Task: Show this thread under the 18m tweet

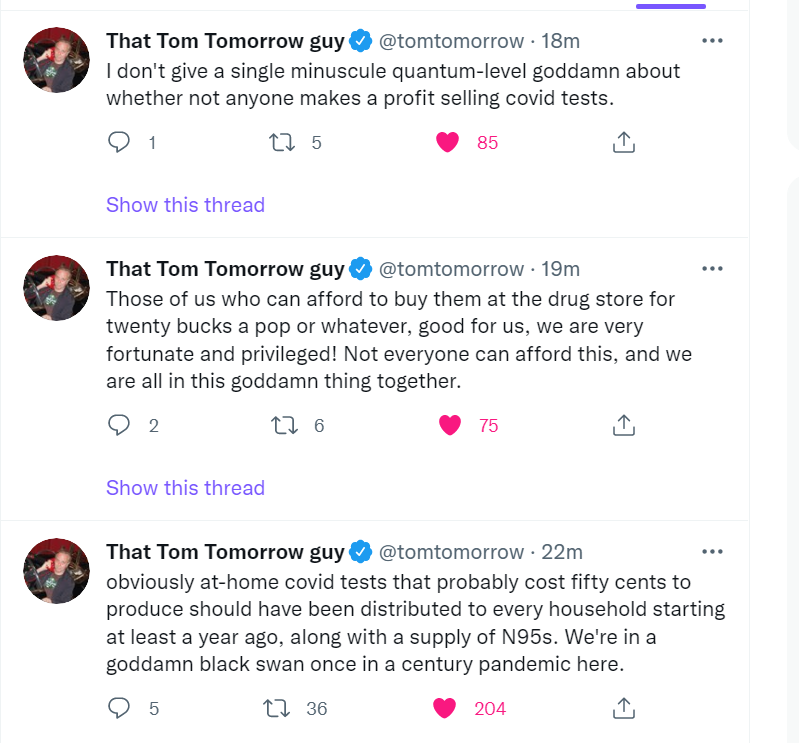Action: point(185,205)
